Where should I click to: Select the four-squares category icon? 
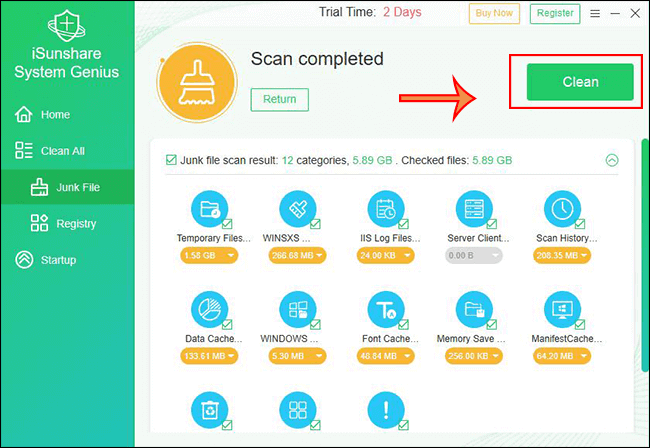point(297,410)
